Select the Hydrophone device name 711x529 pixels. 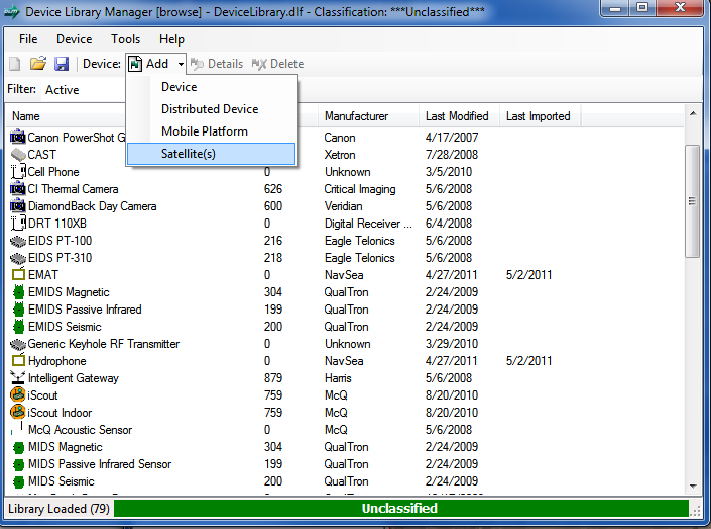(x=57, y=361)
